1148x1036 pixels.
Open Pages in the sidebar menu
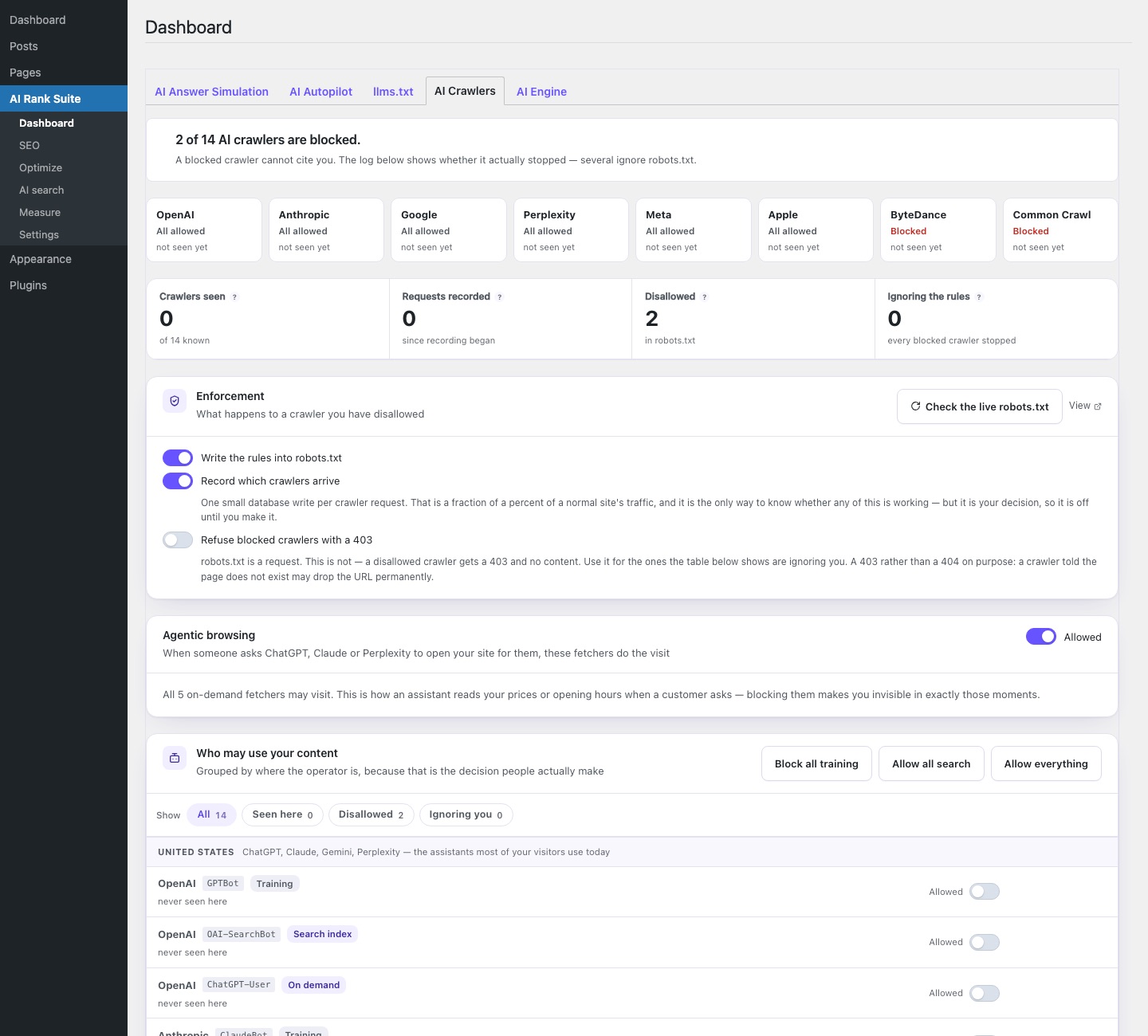64,73
